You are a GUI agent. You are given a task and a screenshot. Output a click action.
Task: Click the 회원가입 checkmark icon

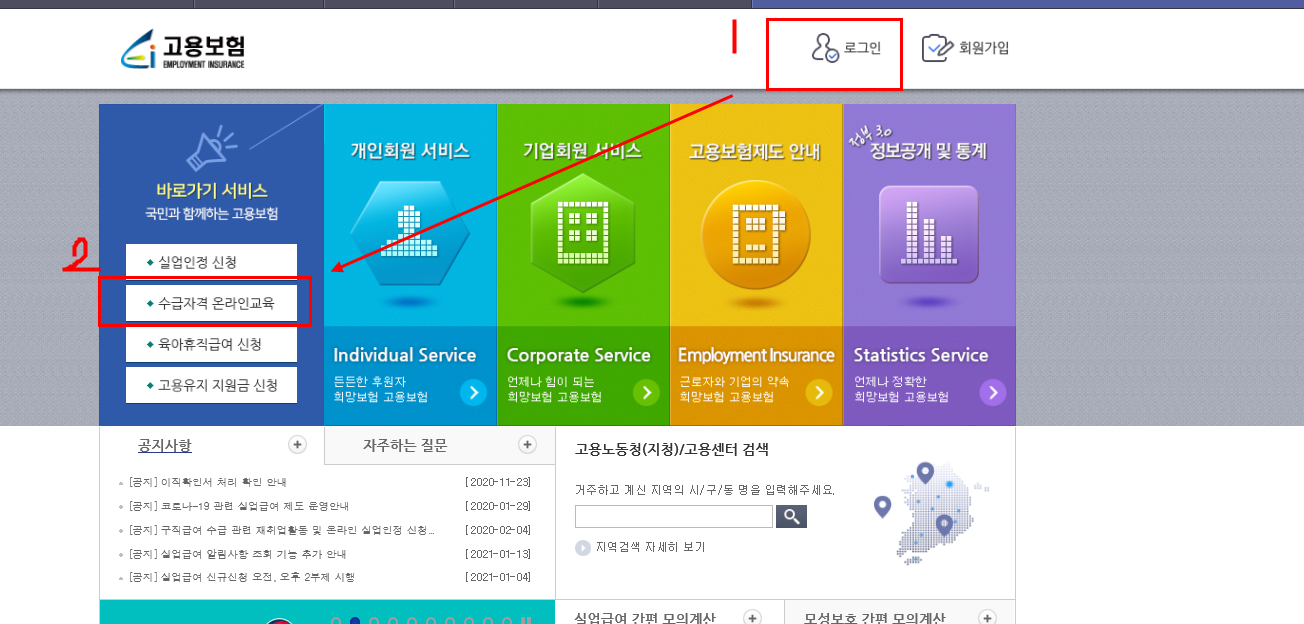coord(936,48)
